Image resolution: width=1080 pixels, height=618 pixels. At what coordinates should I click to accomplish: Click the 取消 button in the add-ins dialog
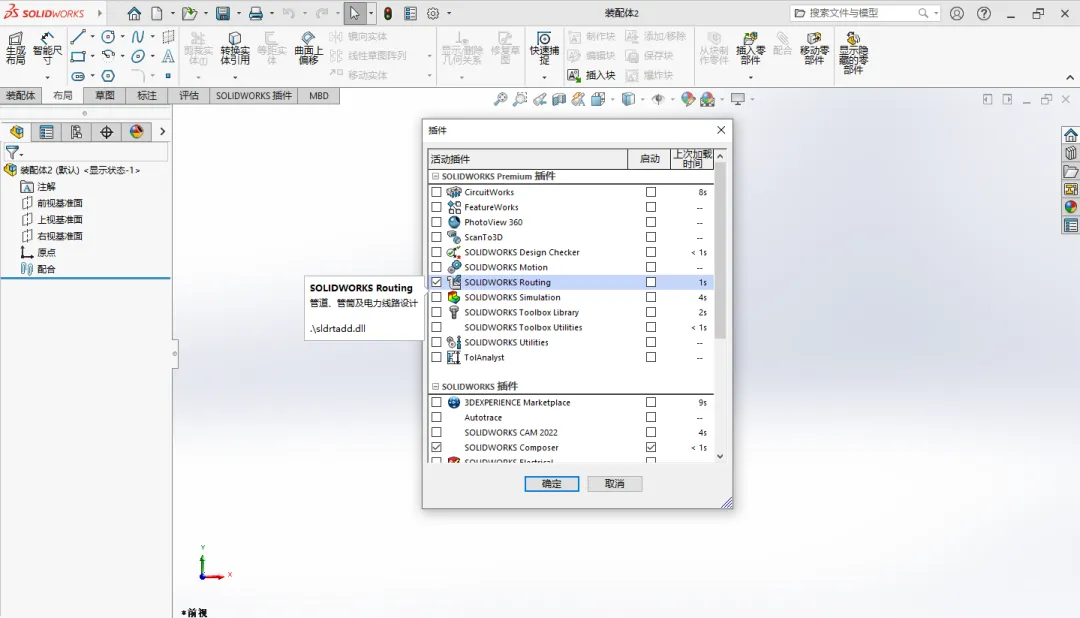[x=614, y=484]
